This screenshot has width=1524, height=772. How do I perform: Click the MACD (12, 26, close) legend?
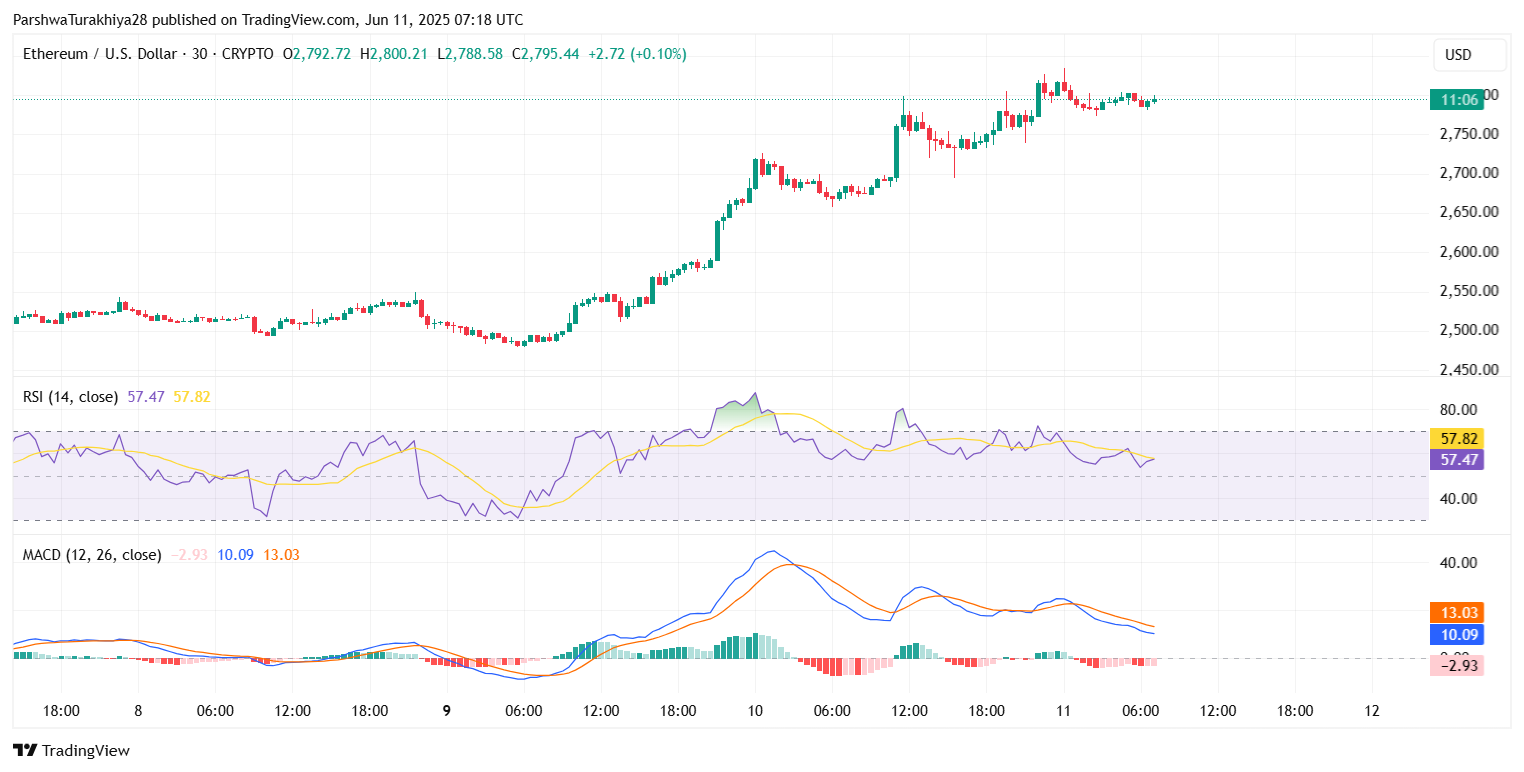pos(92,554)
